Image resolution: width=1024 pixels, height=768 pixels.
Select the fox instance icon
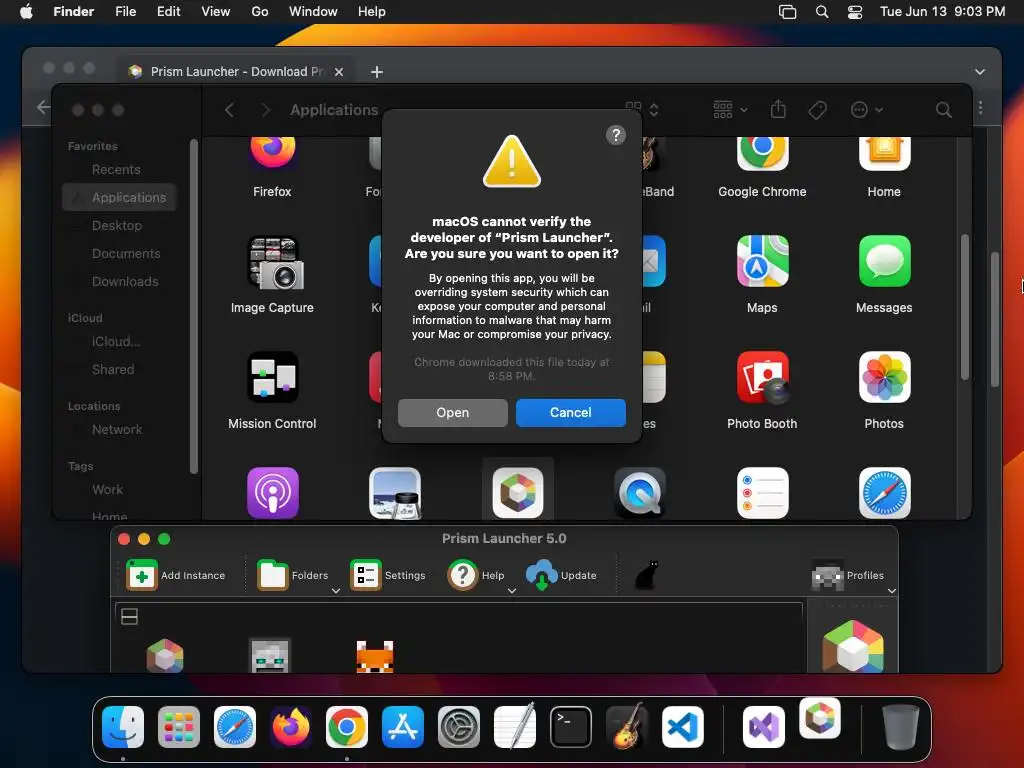pyautogui.click(x=375, y=656)
